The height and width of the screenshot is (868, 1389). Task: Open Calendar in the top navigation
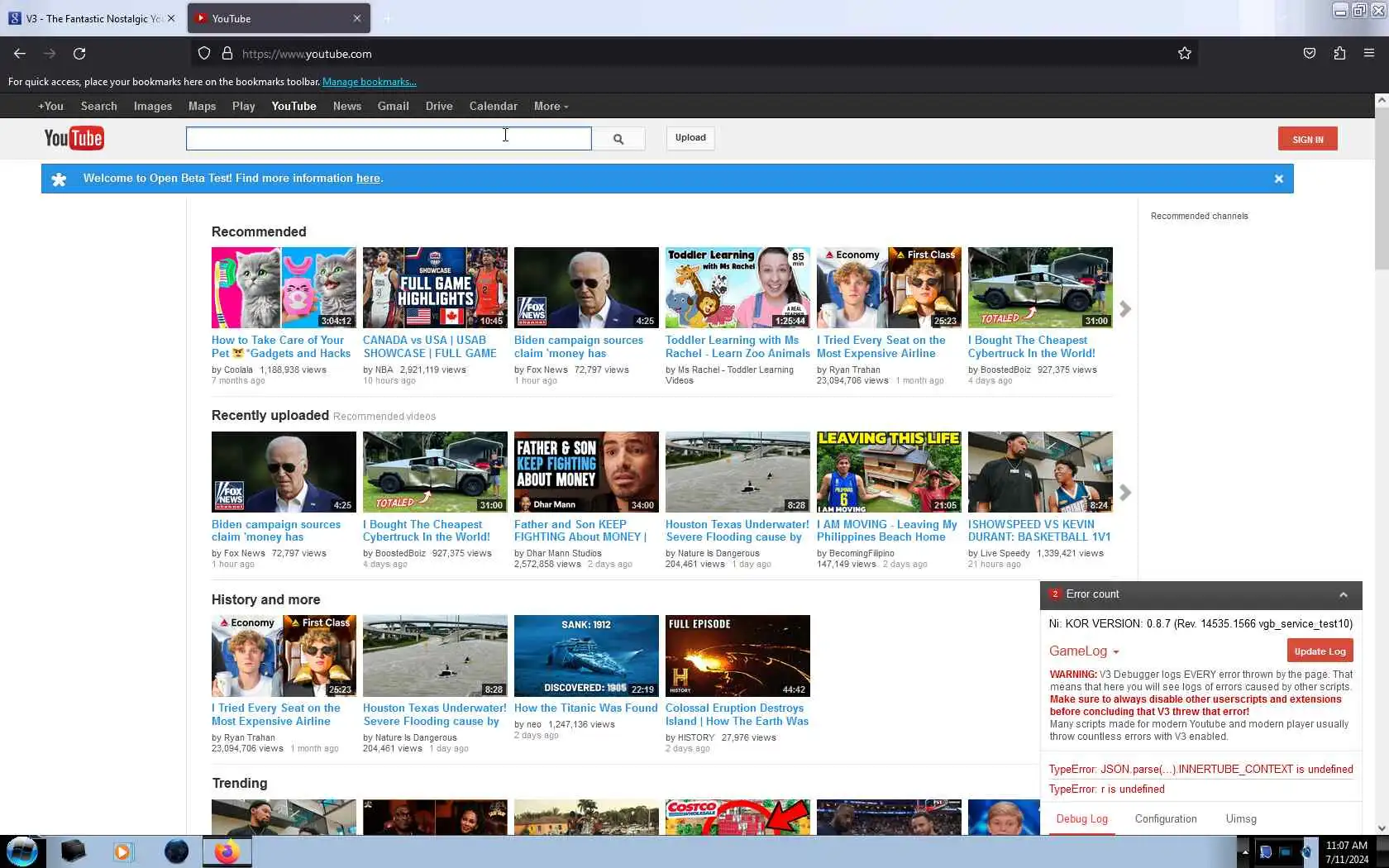(494, 107)
